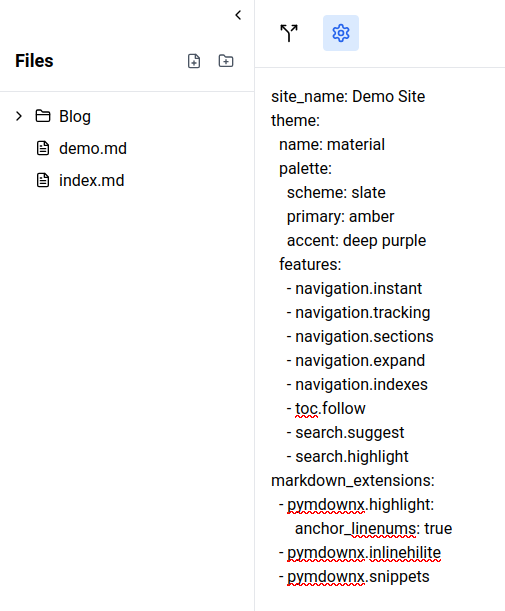Click the index.md document icon

point(43,180)
